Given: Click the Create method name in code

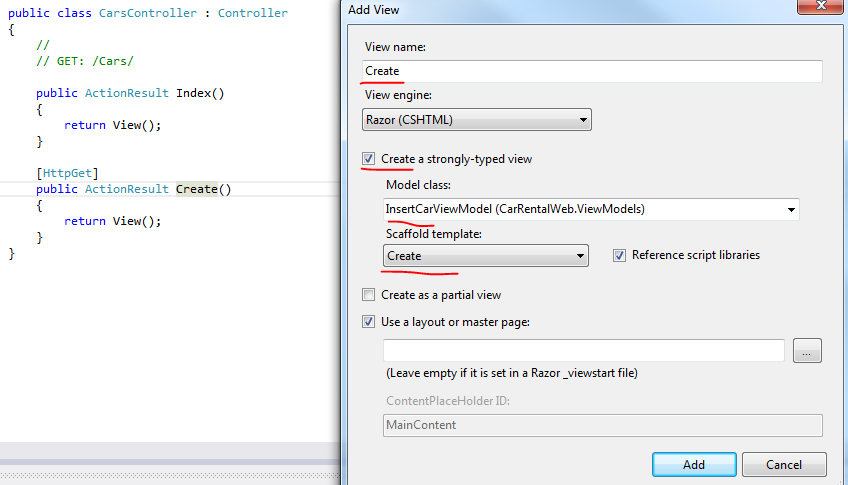Looking at the screenshot, I should (x=197, y=189).
